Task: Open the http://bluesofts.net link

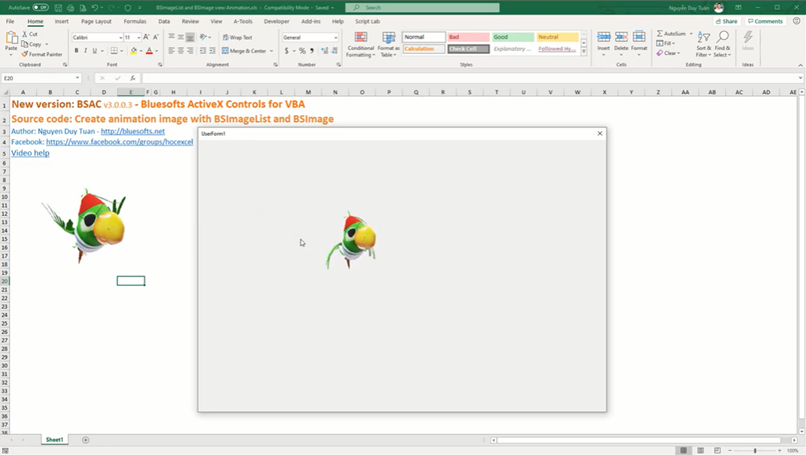Action: (x=133, y=131)
